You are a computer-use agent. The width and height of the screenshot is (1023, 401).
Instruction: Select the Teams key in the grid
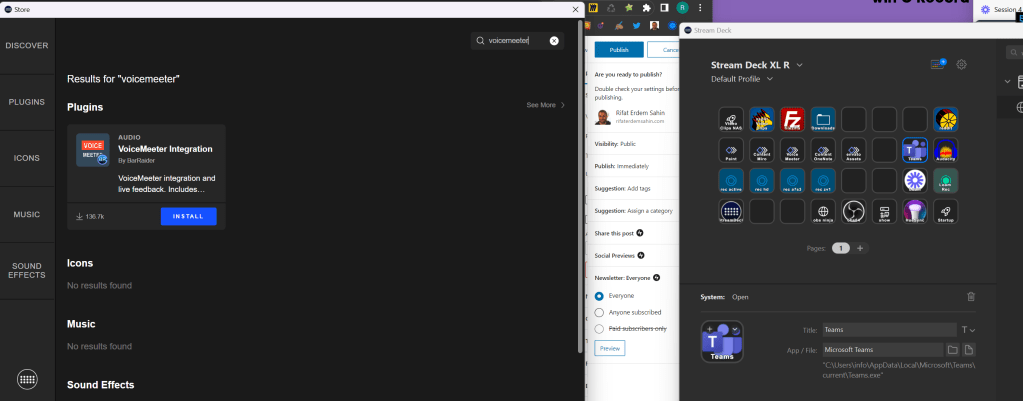pos(915,150)
